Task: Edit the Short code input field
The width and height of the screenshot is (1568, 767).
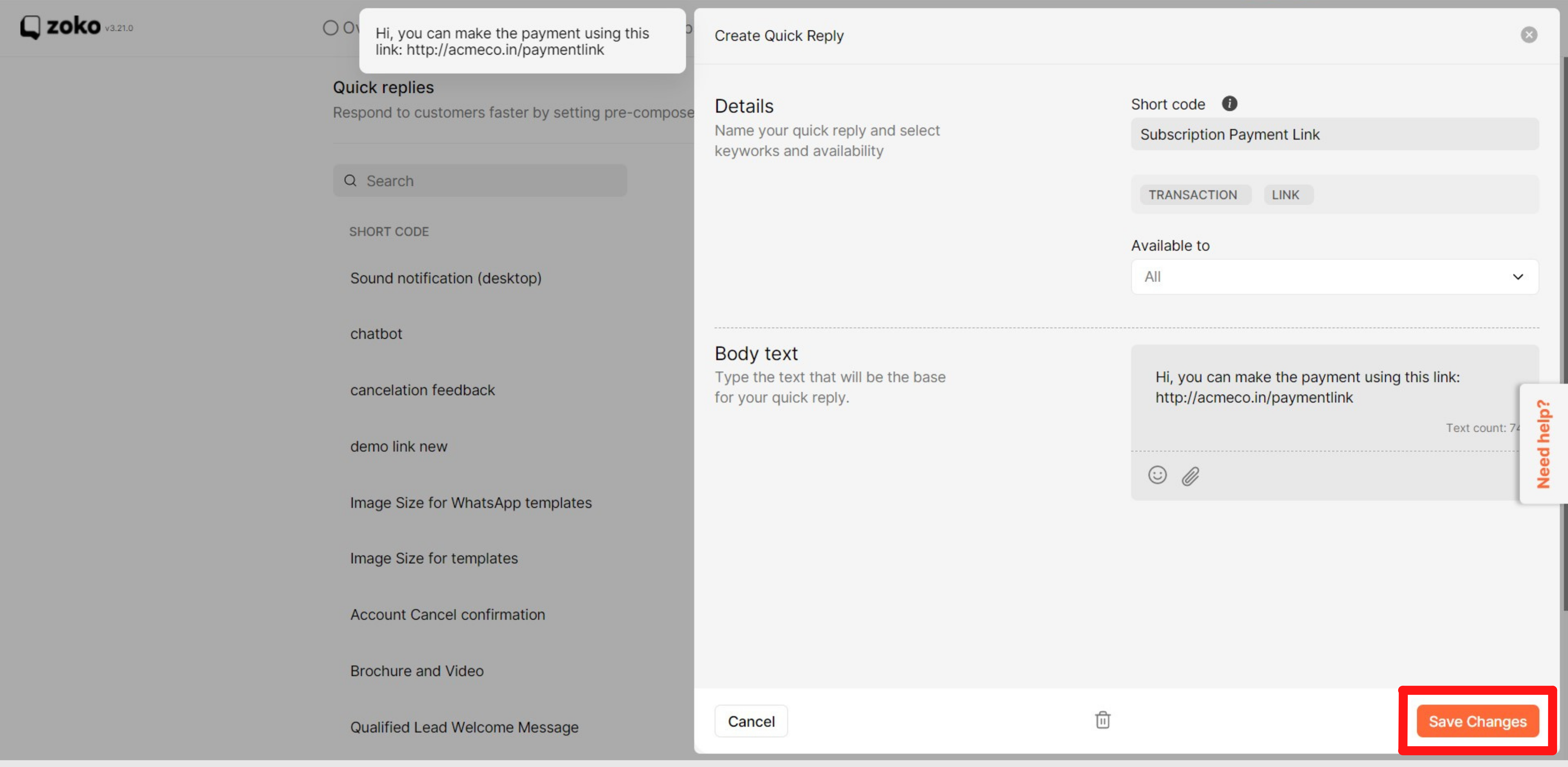Action: tap(1334, 134)
